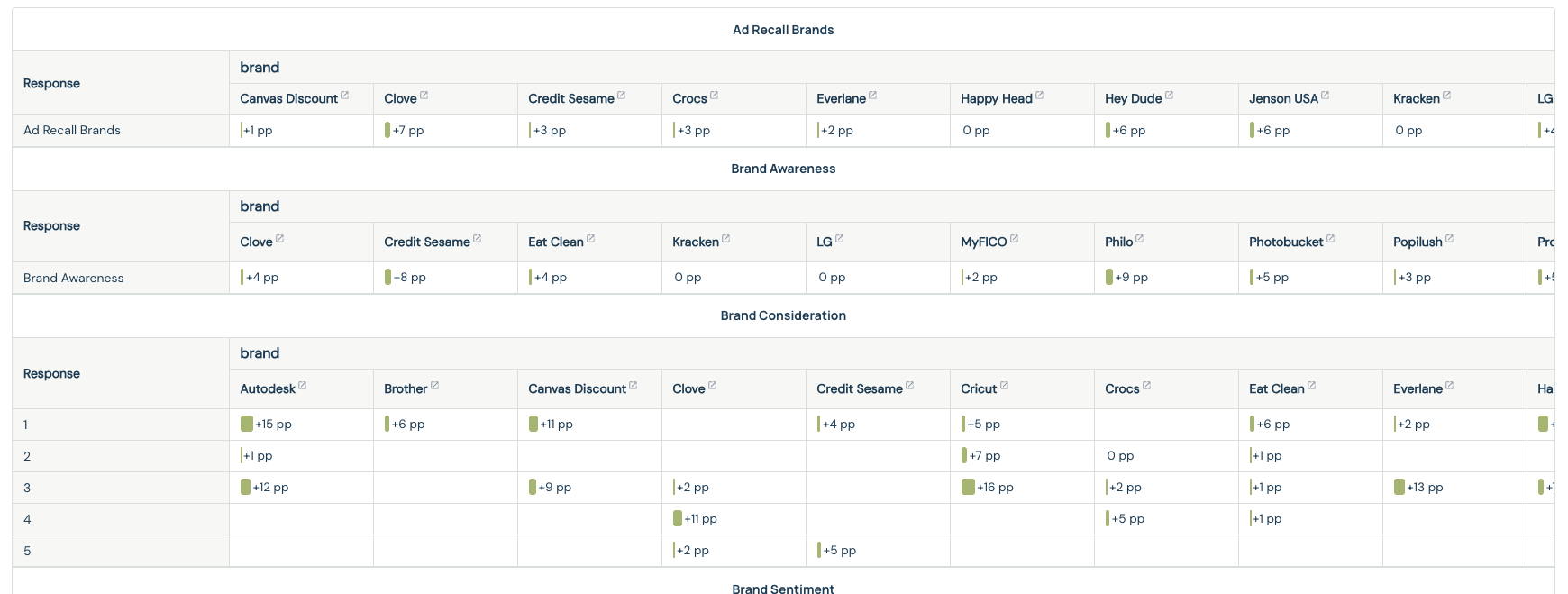
Task: Click external link icon beside Eat Clean in Brand Awareness
Action: pos(590,238)
